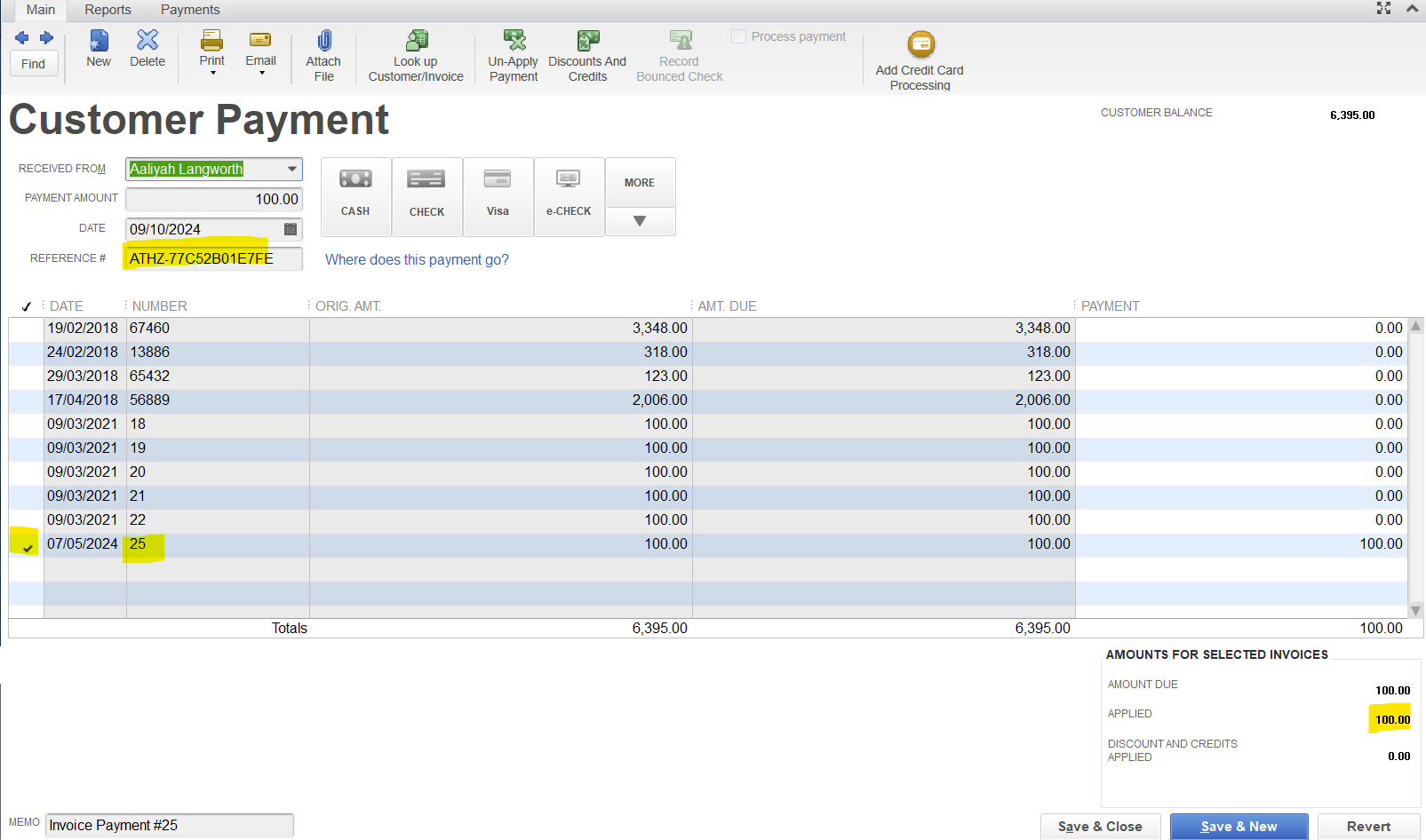This screenshot has width=1426, height=840.
Task: Expand the Received From customer dropdown
Action: pyautogui.click(x=291, y=169)
